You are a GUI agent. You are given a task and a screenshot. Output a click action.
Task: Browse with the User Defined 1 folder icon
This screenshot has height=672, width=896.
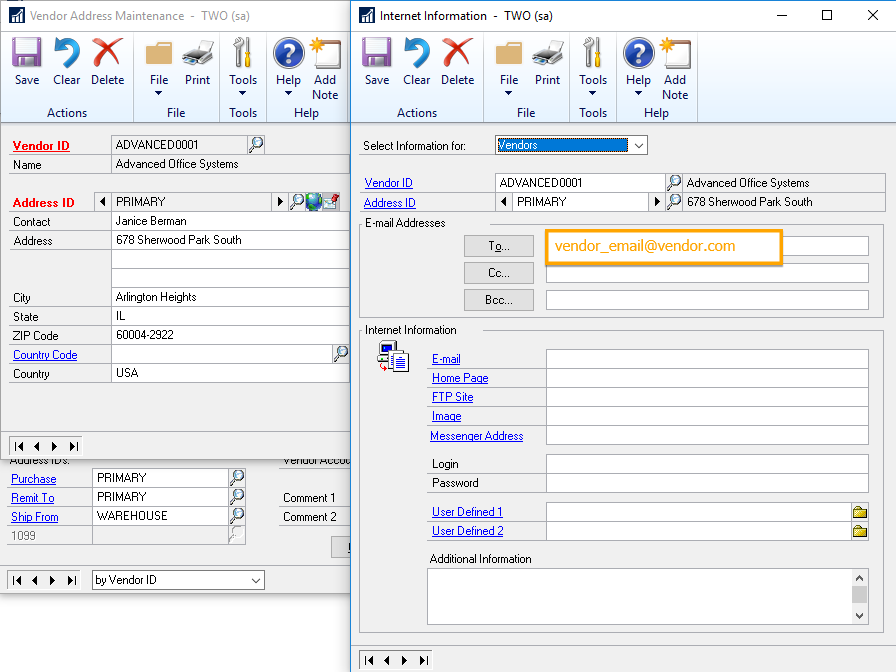[859, 512]
